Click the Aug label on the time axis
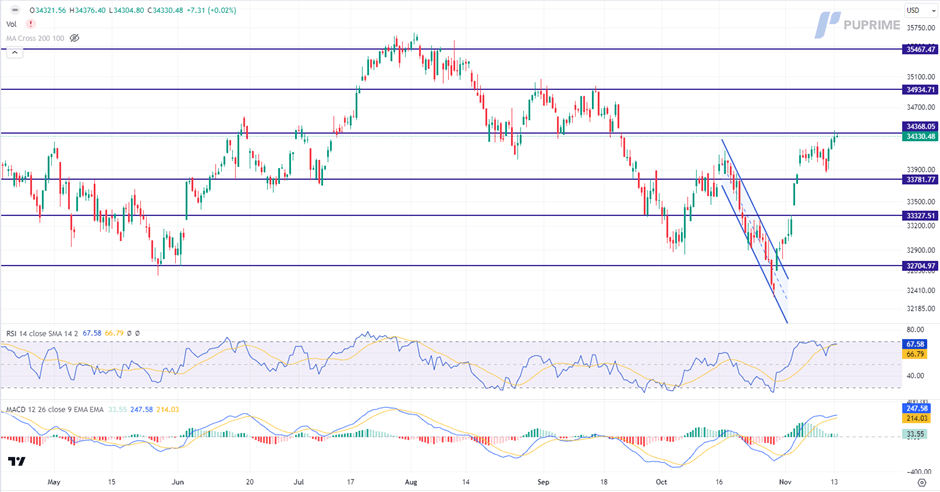This screenshot has height=492, width=940. tap(411, 482)
